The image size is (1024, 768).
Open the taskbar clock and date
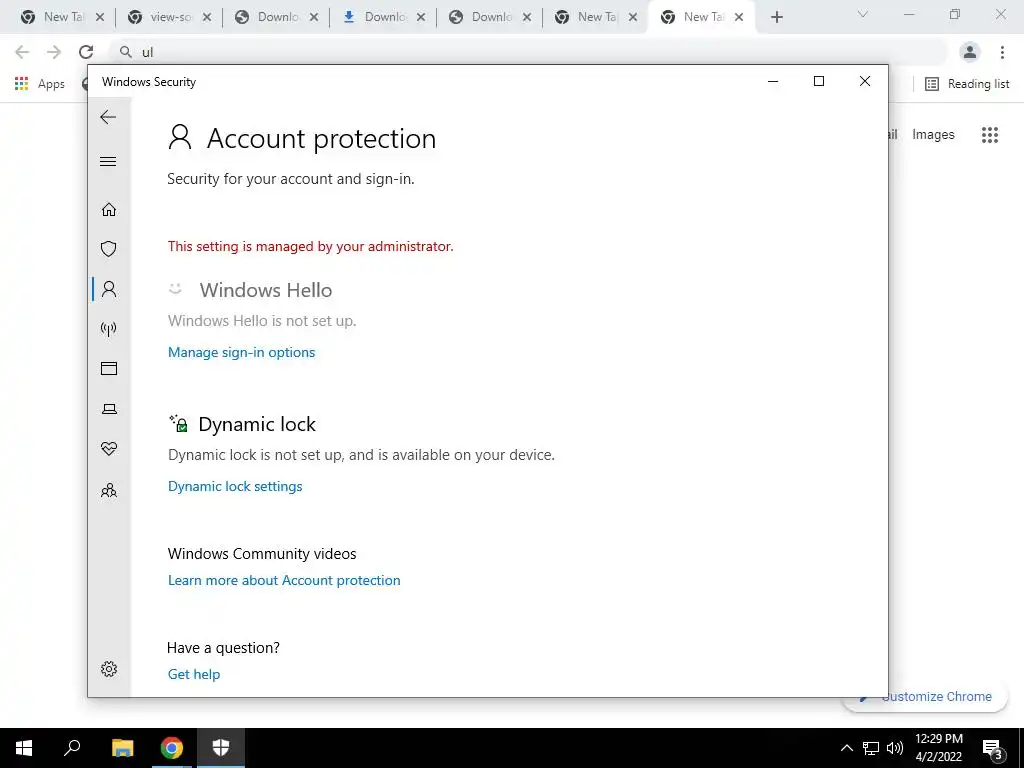coord(938,748)
